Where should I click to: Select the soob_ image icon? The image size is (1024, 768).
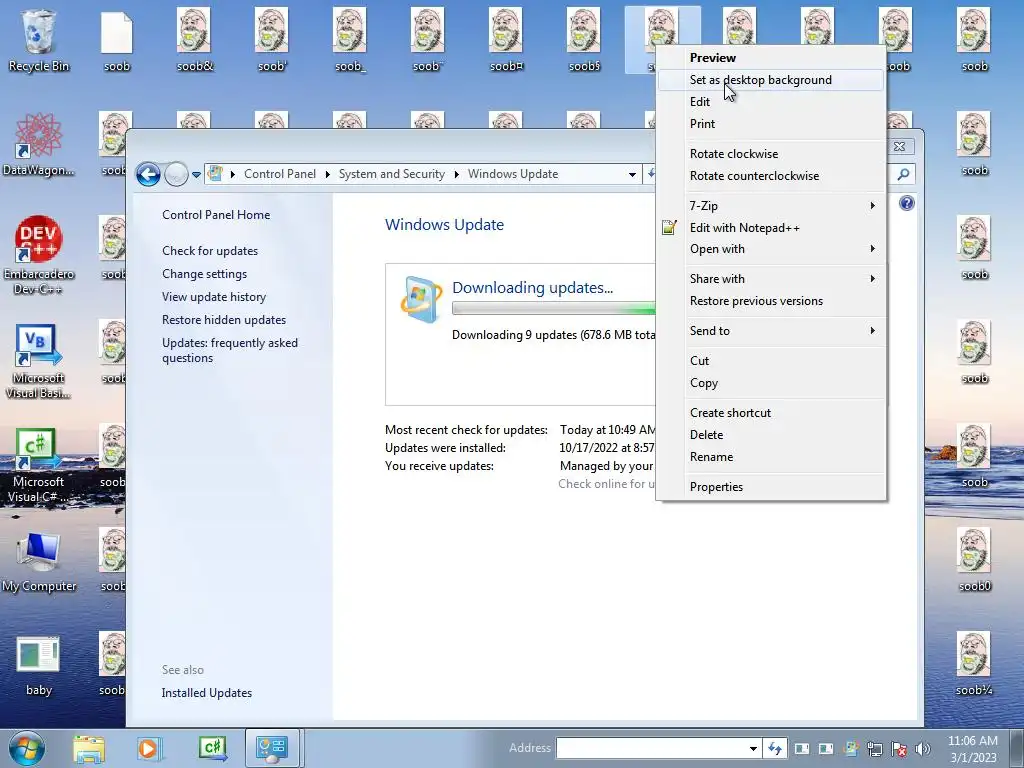(350, 40)
